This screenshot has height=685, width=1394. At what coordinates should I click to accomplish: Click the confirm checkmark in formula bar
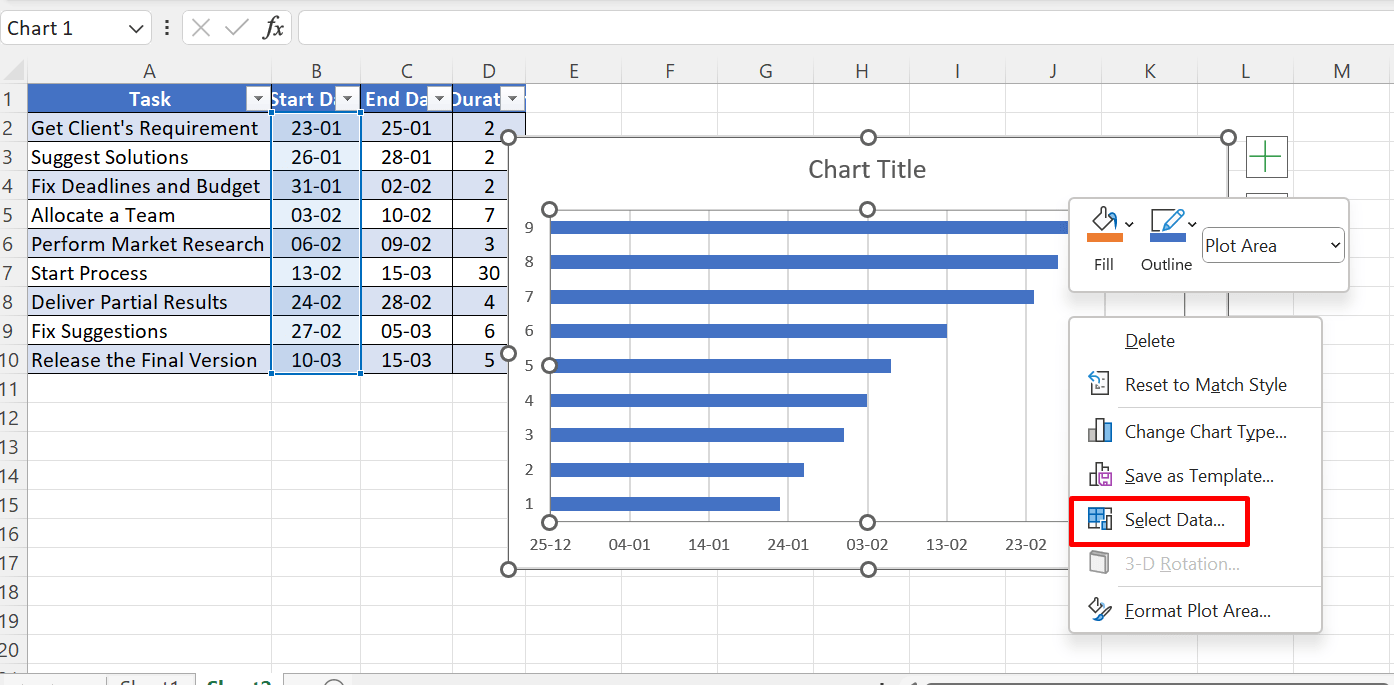(x=237, y=28)
